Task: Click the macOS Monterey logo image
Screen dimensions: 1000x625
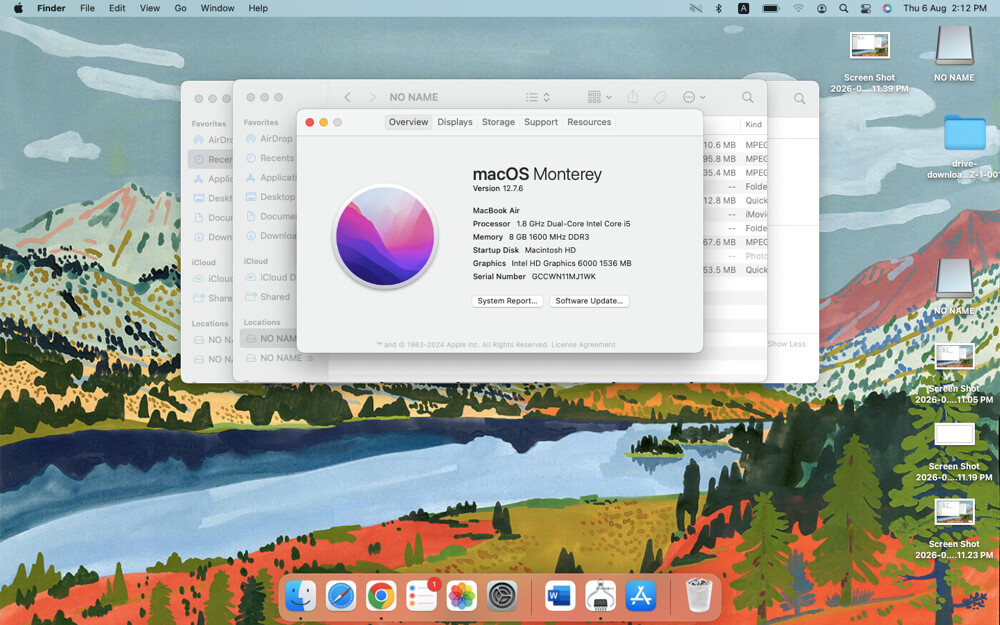Action: [x=385, y=236]
